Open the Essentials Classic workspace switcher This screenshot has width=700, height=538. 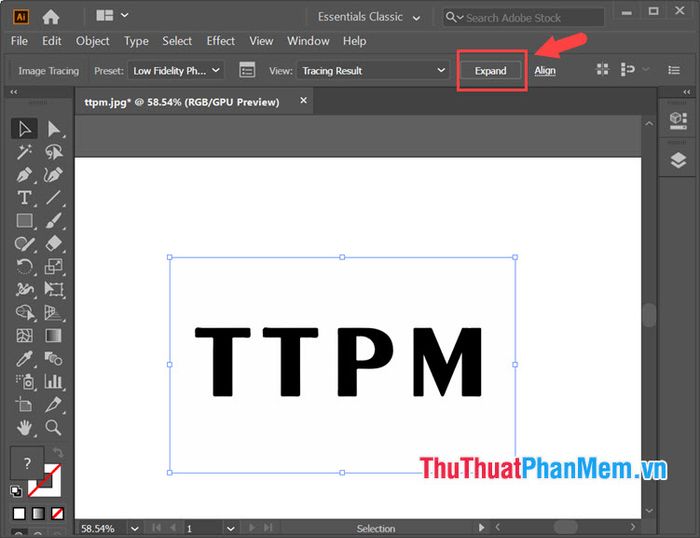coord(369,17)
